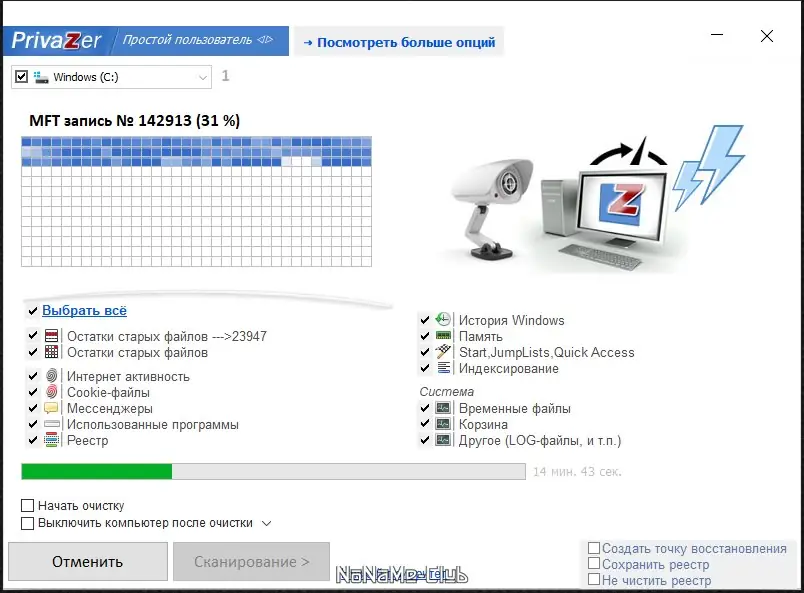The image size is (804, 593).
Task: Uncheck Реестр checkmark
Action: 33,440
